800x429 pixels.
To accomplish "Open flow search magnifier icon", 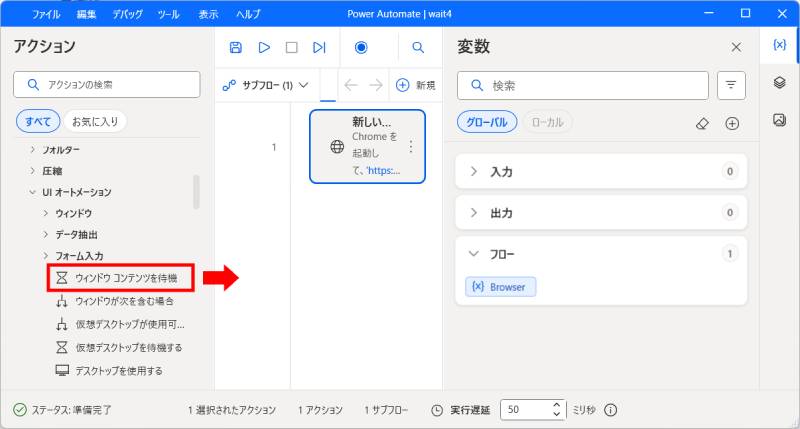I will click(x=418, y=47).
